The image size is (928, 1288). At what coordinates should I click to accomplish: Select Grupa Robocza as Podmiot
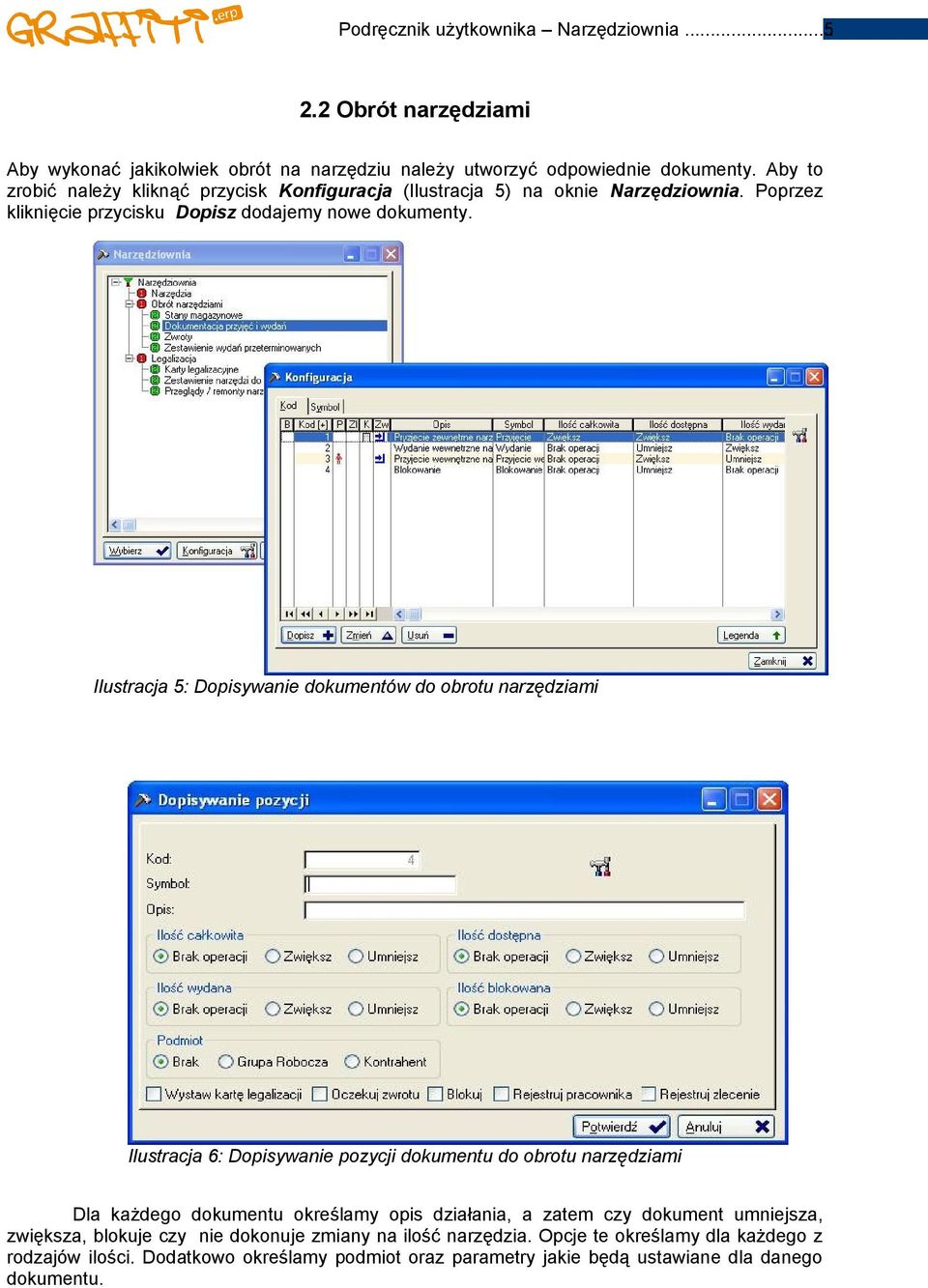pos(226,1061)
